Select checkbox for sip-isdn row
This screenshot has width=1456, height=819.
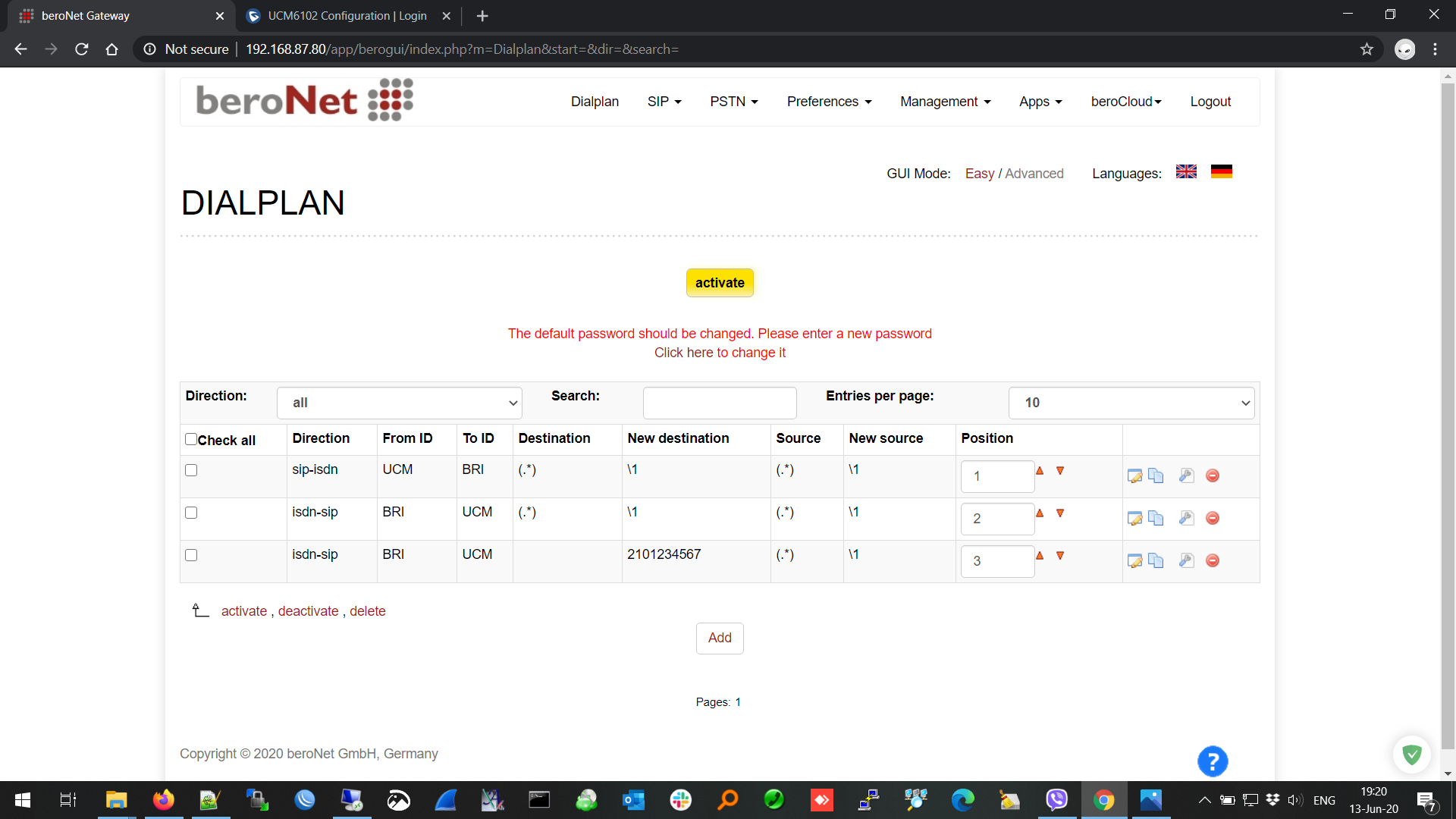[191, 470]
